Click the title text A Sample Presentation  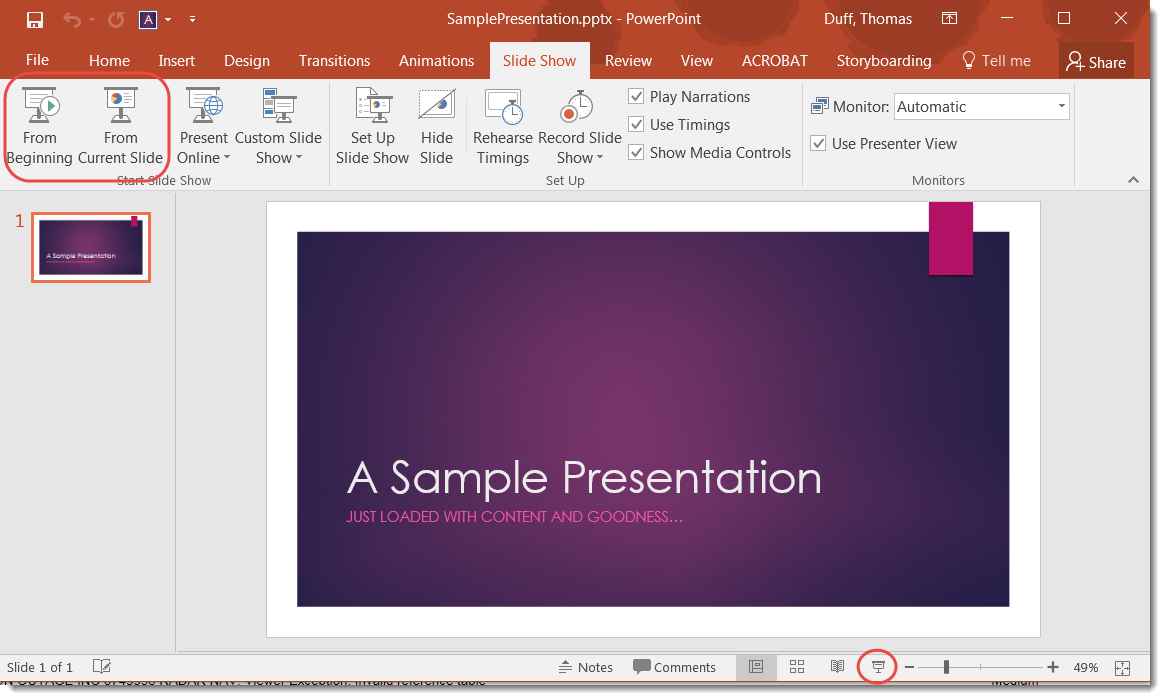[x=584, y=477]
